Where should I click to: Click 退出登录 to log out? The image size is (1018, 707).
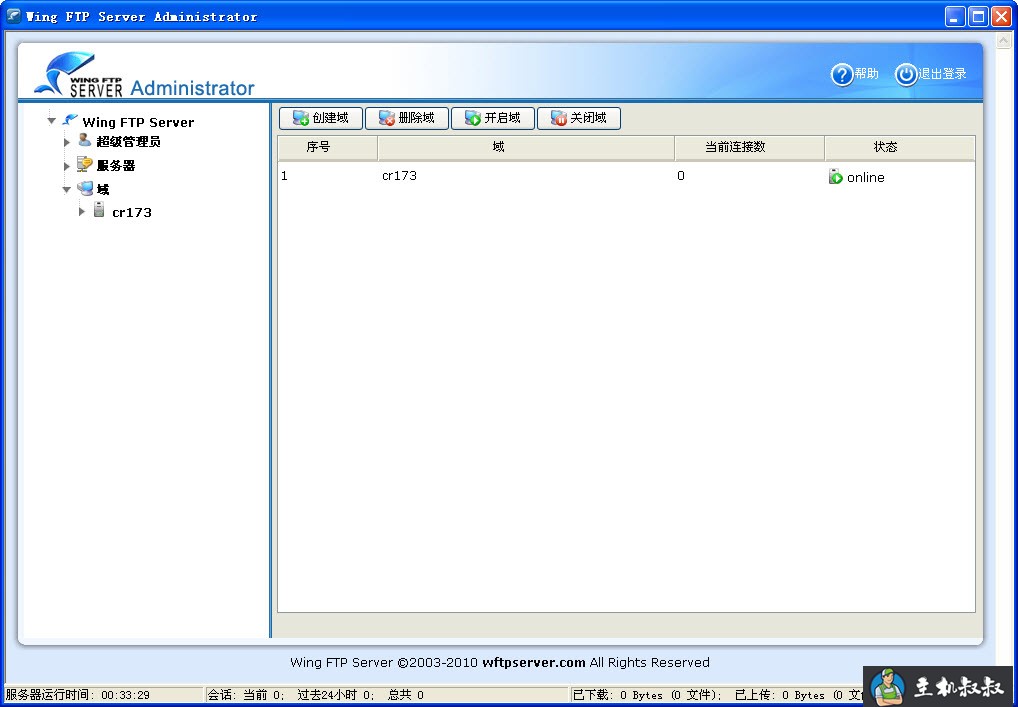[942, 74]
